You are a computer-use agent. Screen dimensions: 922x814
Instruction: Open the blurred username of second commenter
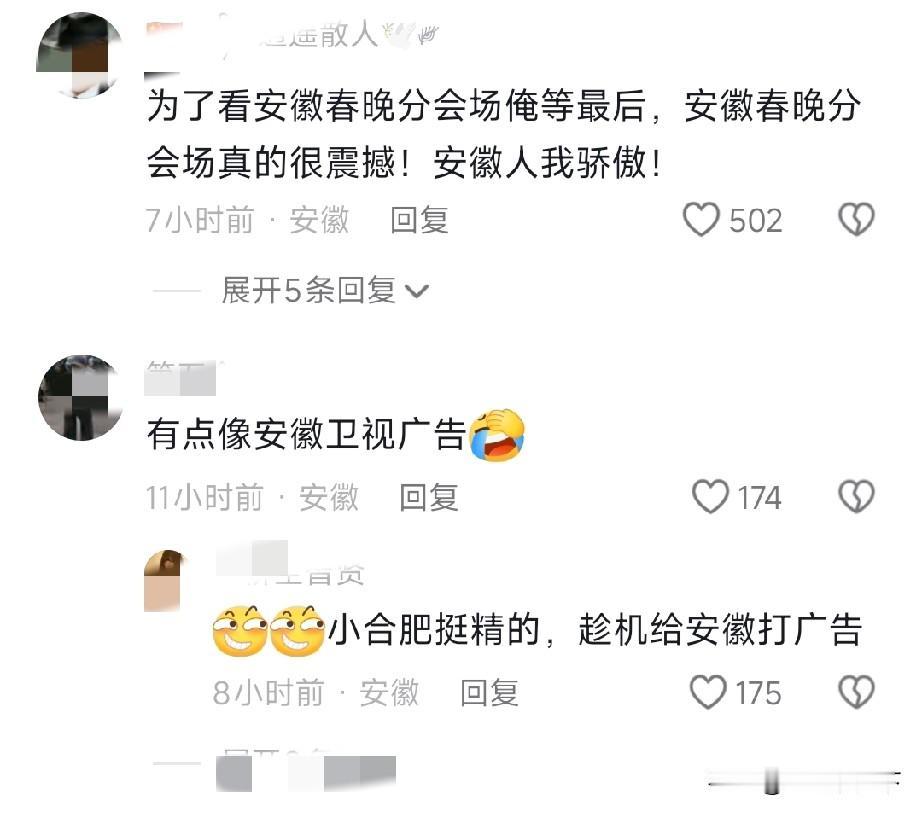coord(183,378)
